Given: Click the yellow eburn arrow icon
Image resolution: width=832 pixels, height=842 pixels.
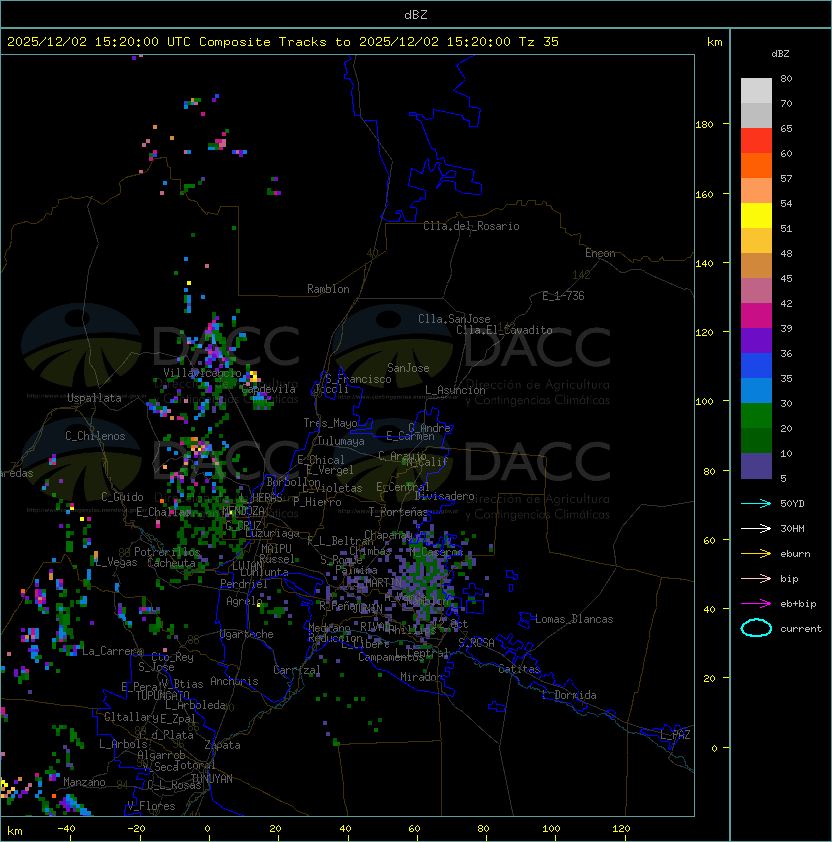Looking at the screenshot, I should click(x=756, y=554).
